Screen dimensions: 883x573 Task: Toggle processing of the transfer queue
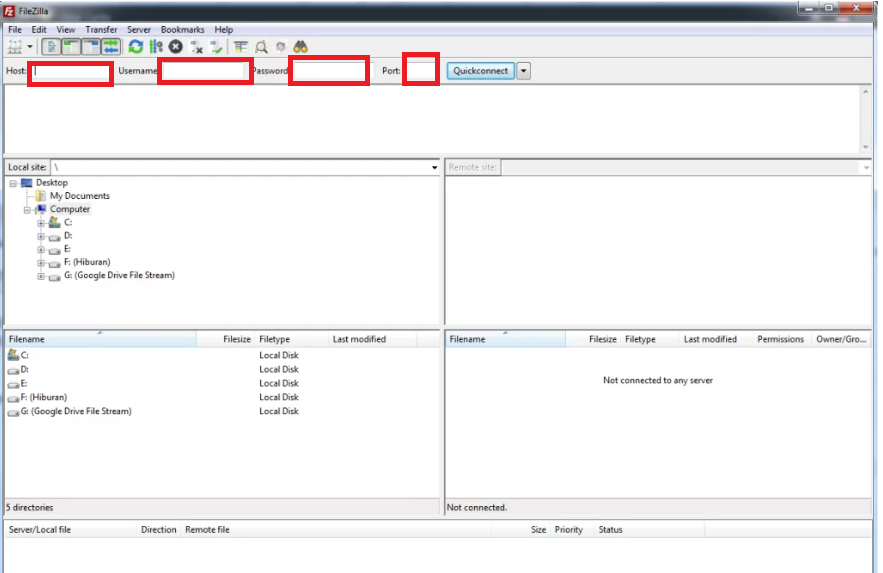click(155, 47)
